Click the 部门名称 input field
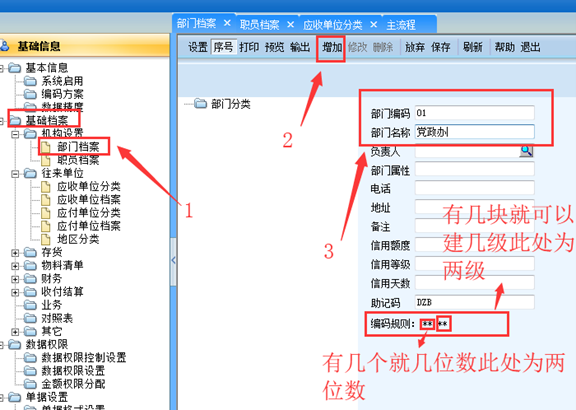 click(x=475, y=132)
